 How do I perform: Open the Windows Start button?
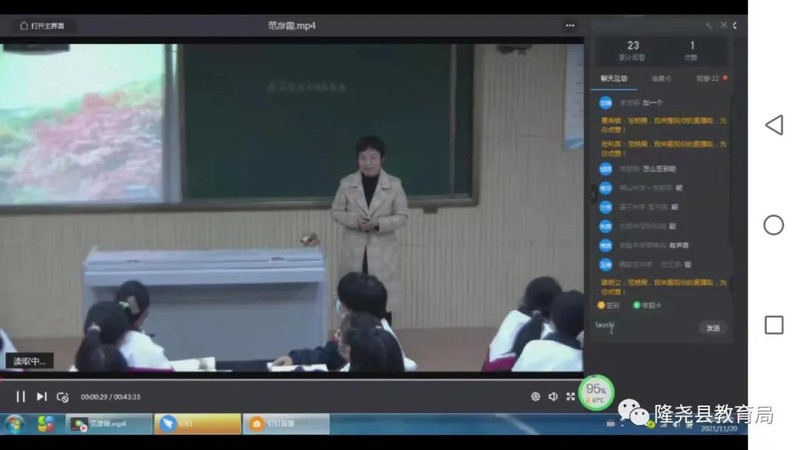(14, 424)
